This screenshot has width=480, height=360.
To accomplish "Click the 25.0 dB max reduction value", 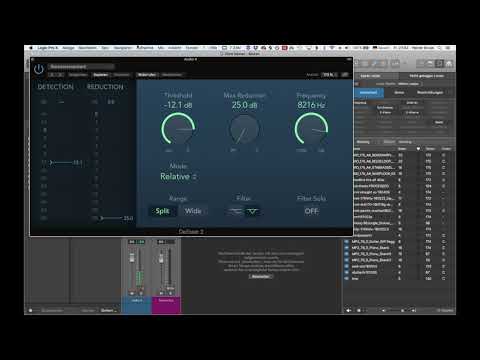I will [244, 105].
